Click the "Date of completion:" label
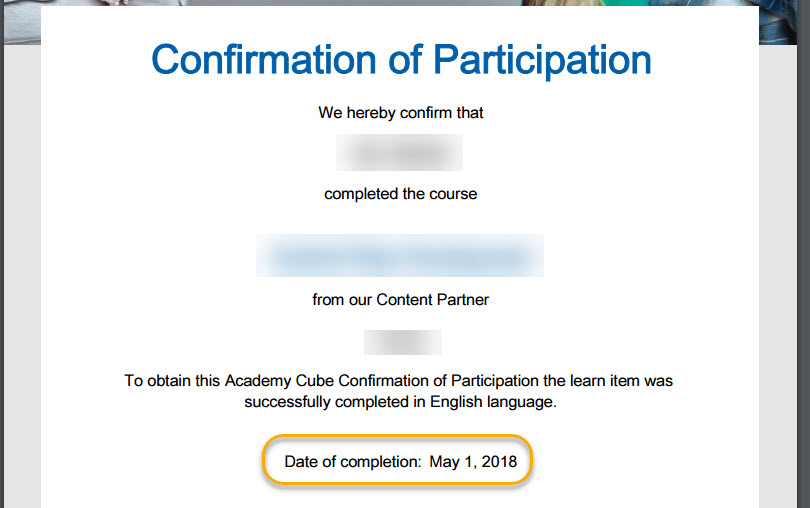 [x=353, y=461]
